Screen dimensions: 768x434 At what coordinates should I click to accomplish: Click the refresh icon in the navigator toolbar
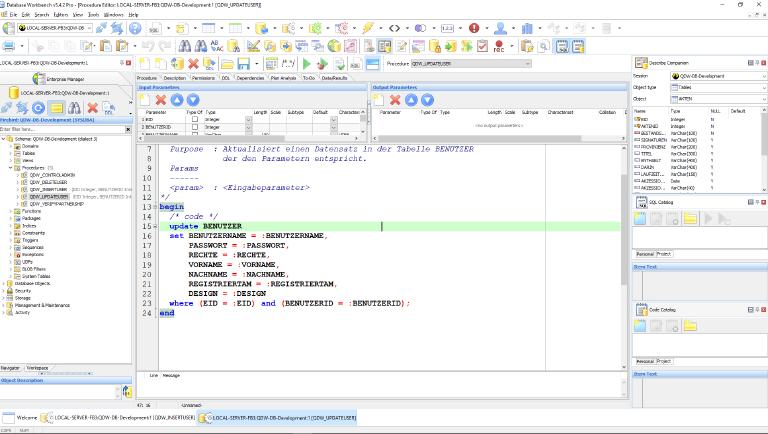(x=38, y=107)
